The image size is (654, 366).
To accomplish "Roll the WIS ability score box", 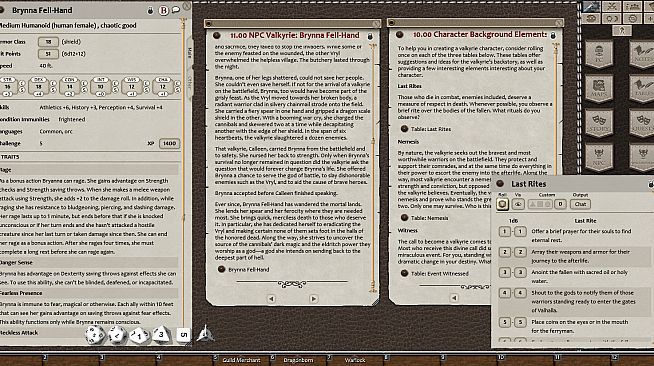I will coord(131,86).
